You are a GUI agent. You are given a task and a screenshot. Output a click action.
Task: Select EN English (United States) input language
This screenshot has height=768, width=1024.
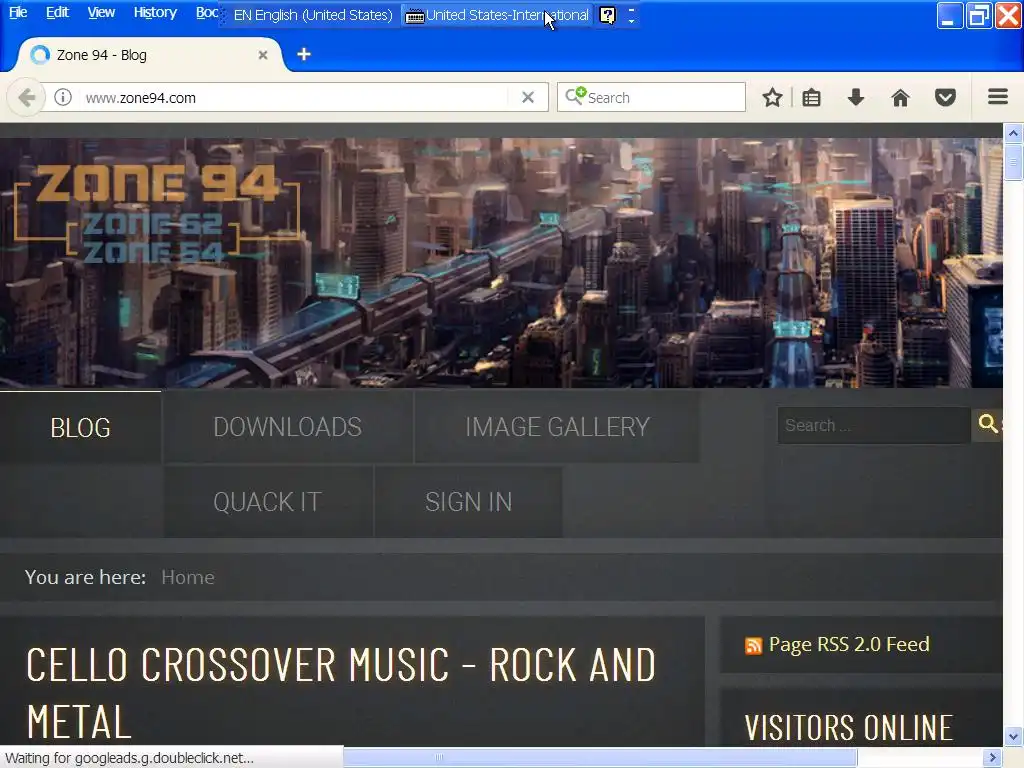pyautogui.click(x=313, y=15)
